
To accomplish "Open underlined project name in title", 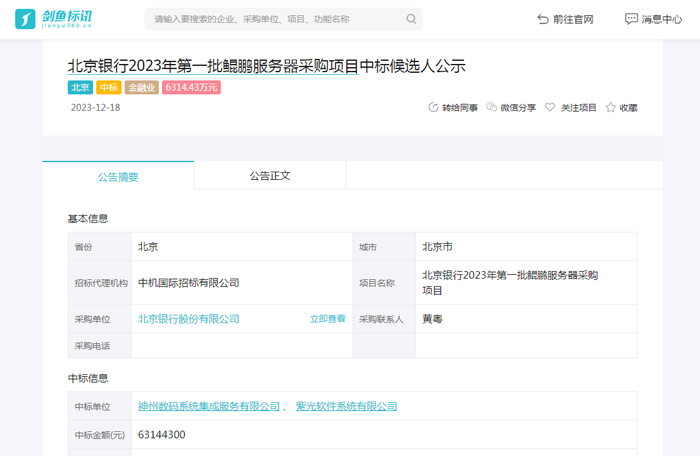I will [x=213, y=66].
